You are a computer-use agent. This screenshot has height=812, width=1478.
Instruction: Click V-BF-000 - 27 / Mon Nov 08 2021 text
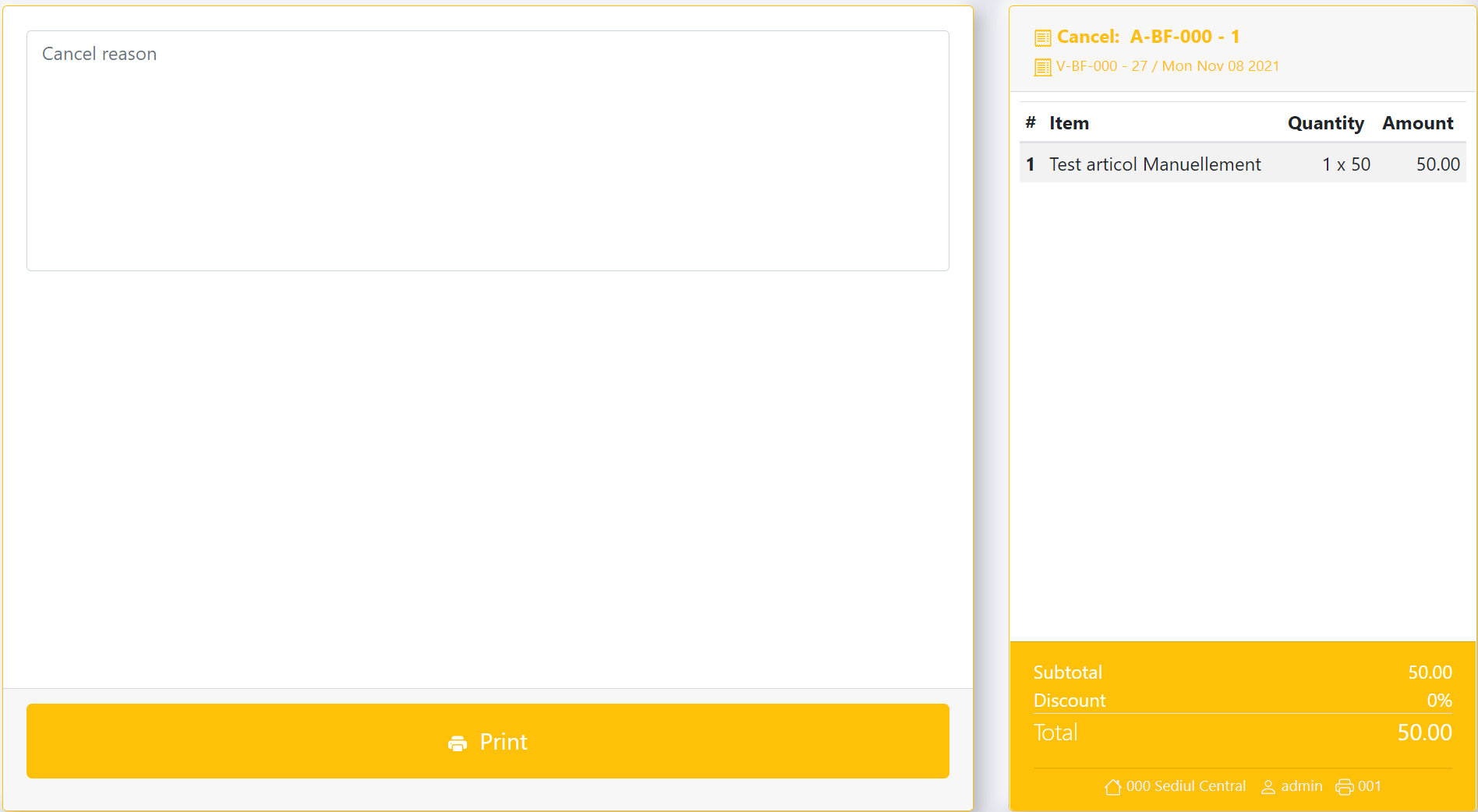point(1168,66)
